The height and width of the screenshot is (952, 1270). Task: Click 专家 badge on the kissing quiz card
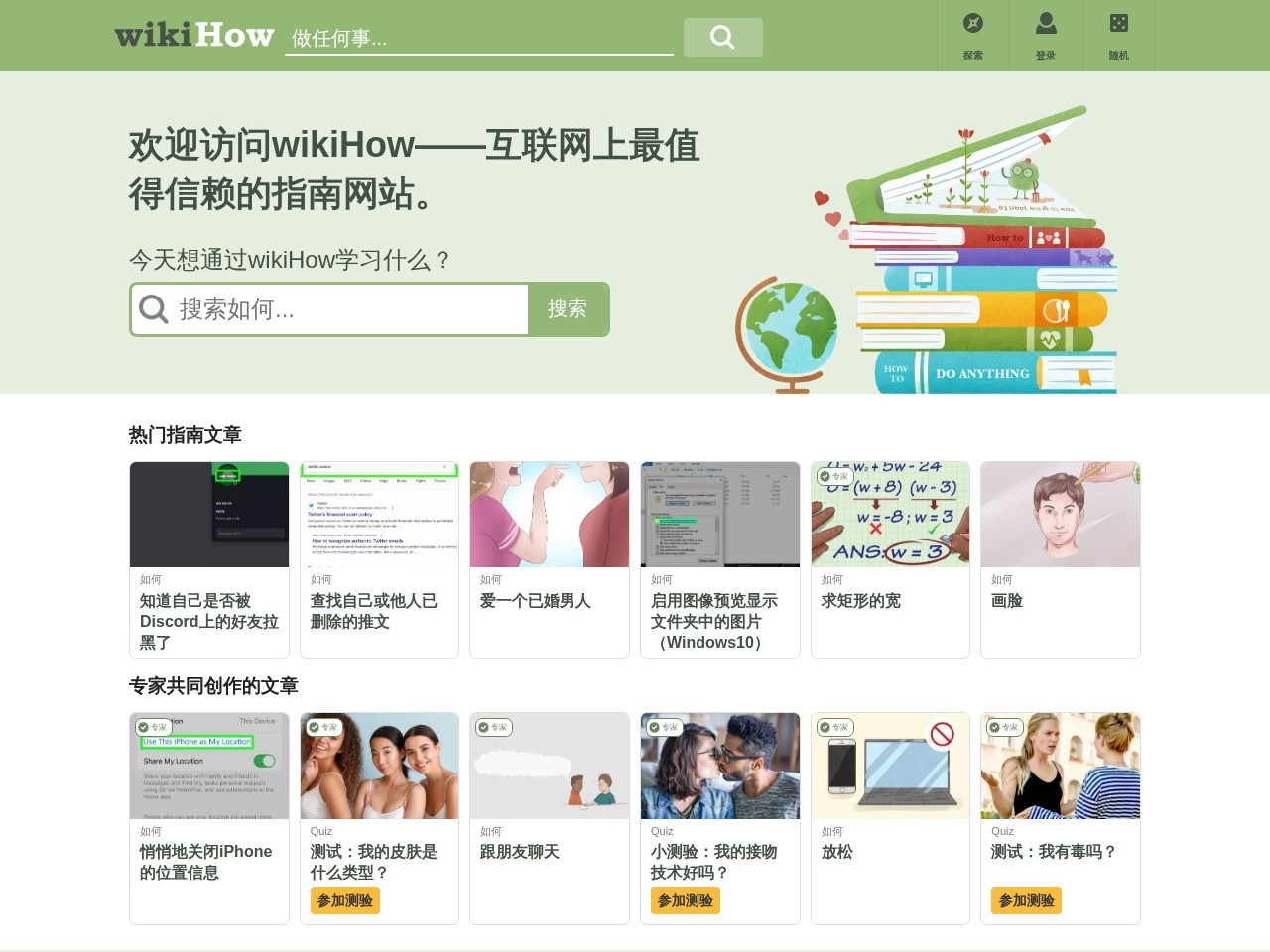pyautogui.click(x=665, y=727)
